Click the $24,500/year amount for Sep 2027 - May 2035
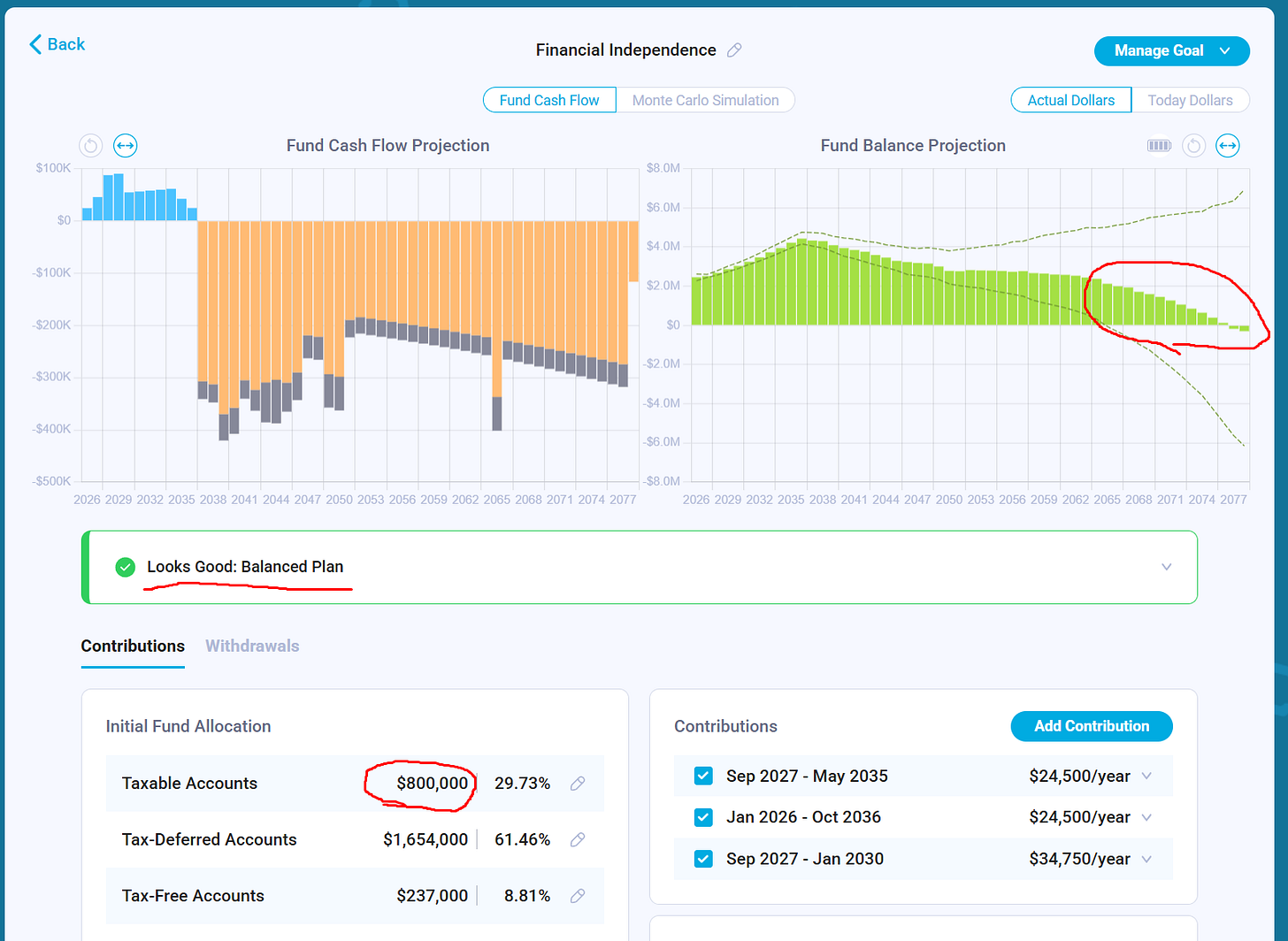The width and height of the screenshot is (1288, 941). (1079, 776)
